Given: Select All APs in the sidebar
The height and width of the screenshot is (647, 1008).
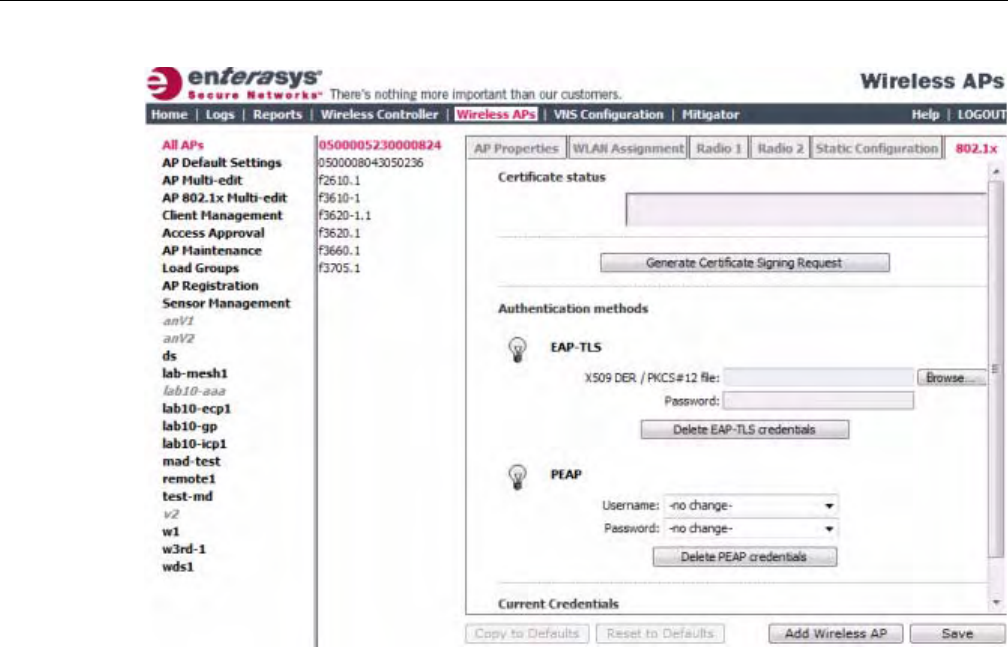Looking at the screenshot, I should point(183,145).
